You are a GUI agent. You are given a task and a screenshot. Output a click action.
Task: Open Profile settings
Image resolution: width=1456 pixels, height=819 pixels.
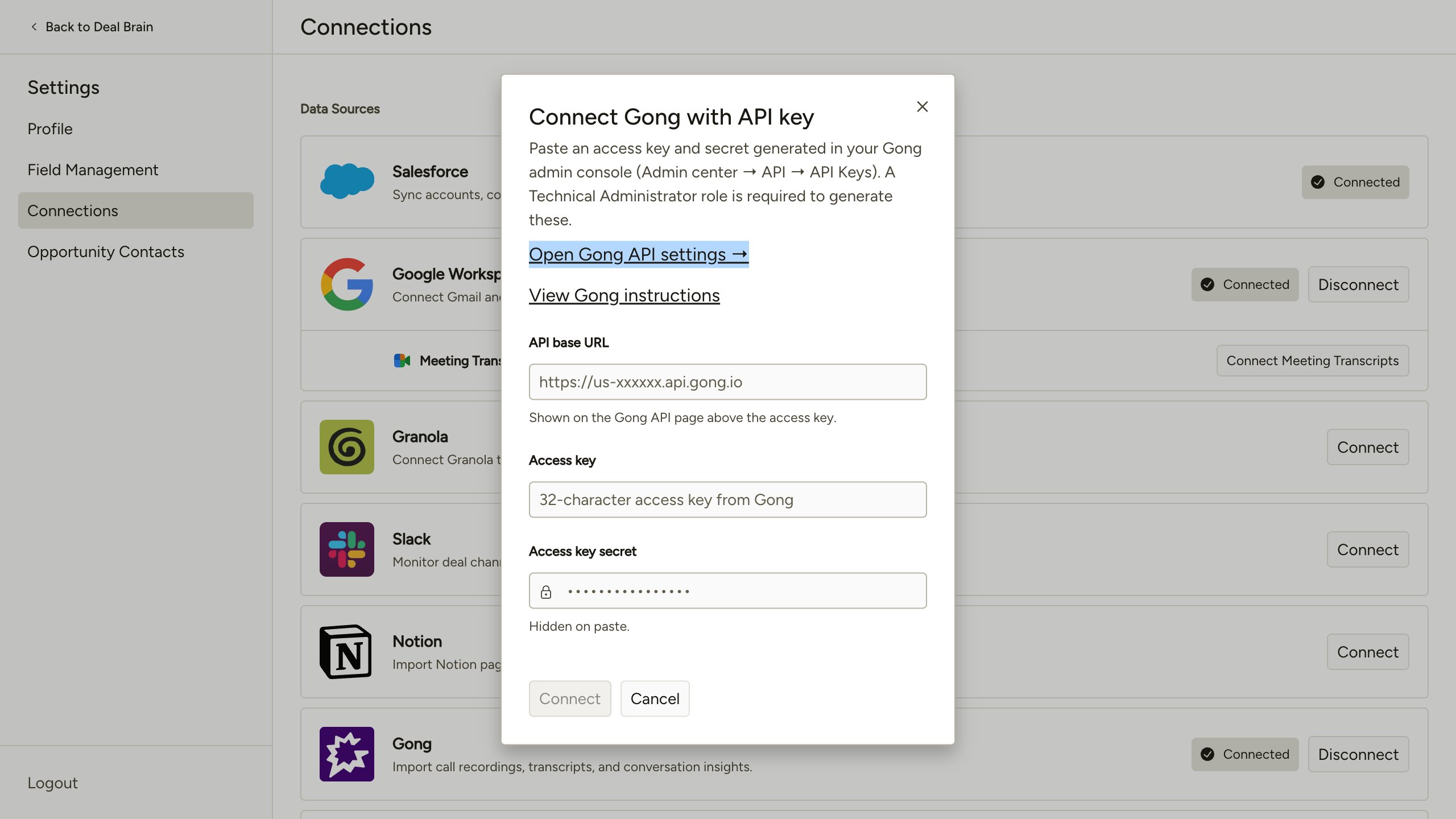click(50, 129)
